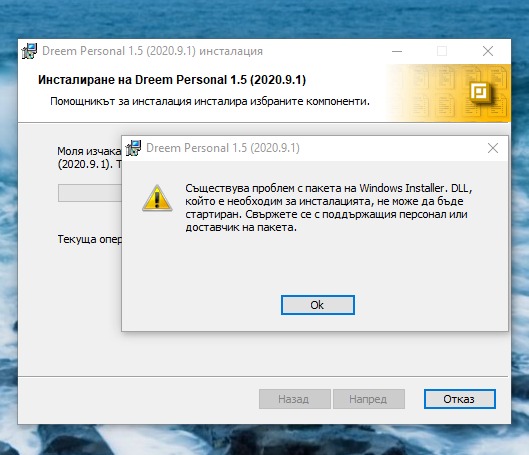Click the heading Инсталиране на Dreem Personal 1.5

point(172,80)
